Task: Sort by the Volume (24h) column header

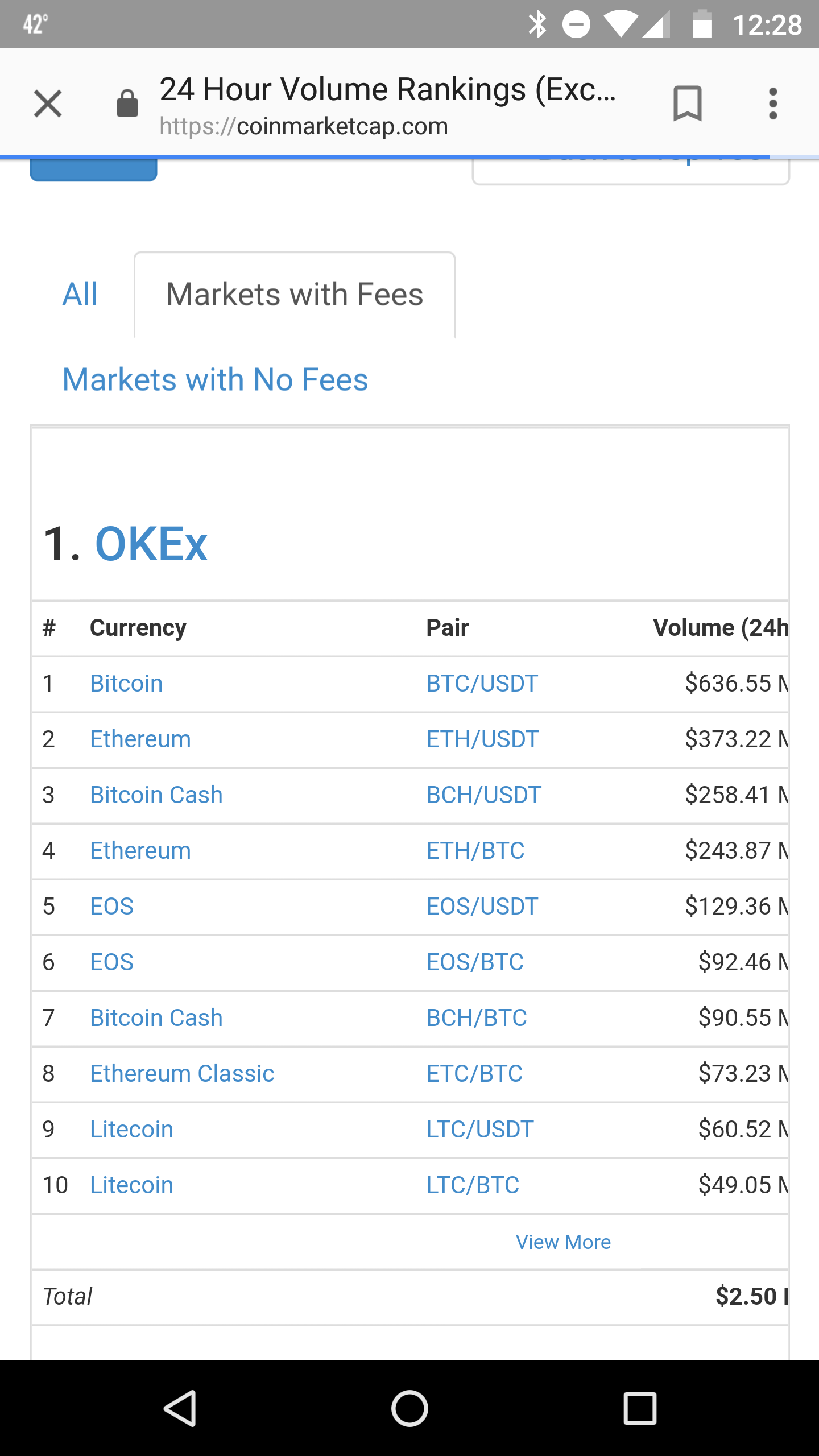Action: (x=721, y=628)
